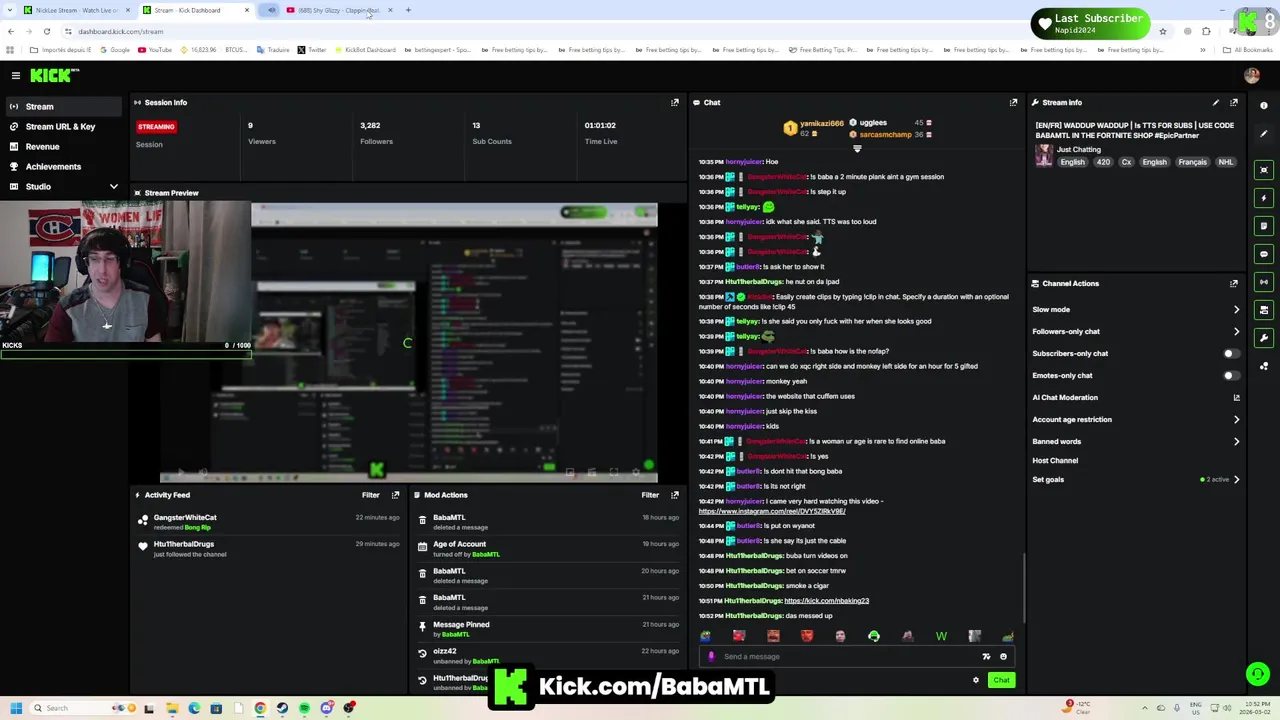Open the kick.com/nbaking23 link in chat
Image resolution: width=1280 pixels, height=720 pixels.
tap(826, 601)
